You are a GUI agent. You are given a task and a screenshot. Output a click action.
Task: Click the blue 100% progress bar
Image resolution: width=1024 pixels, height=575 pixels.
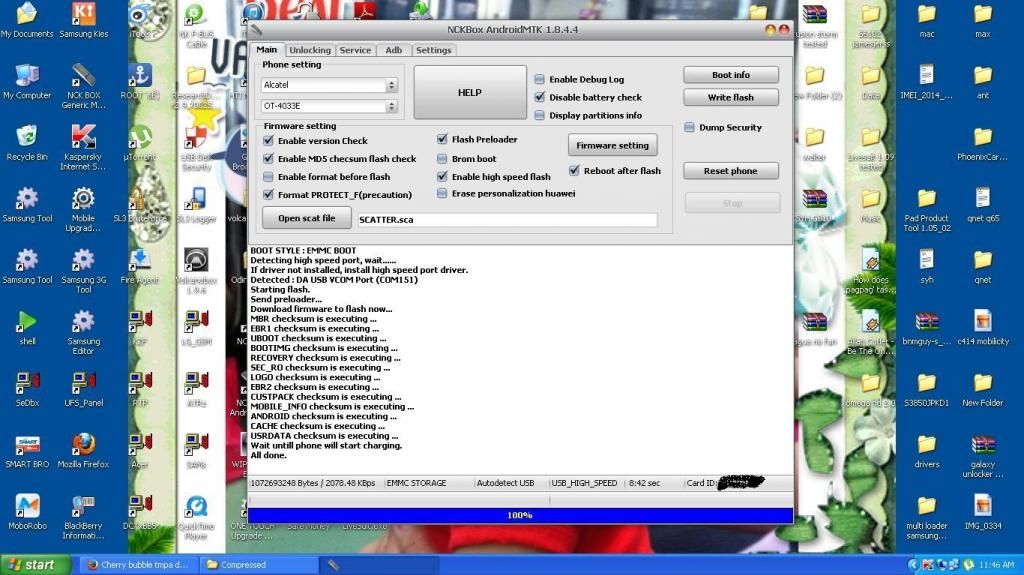(x=520, y=515)
